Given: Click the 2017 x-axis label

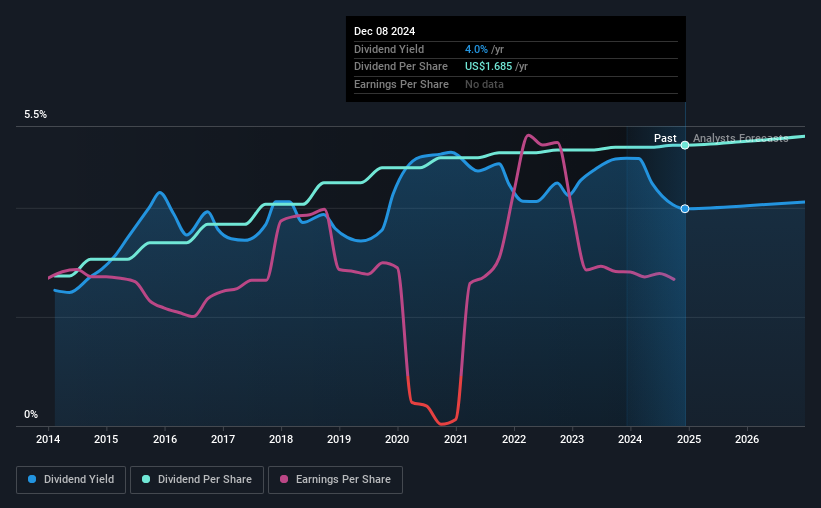Looking at the screenshot, I should tap(223, 439).
